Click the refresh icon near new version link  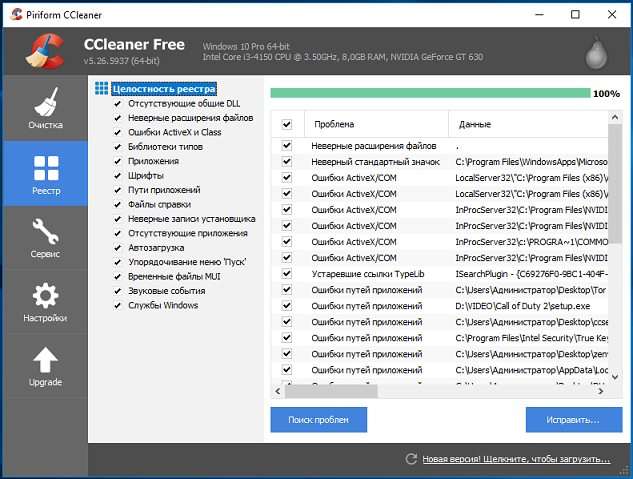pyautogui.click(x=411, y=459)
